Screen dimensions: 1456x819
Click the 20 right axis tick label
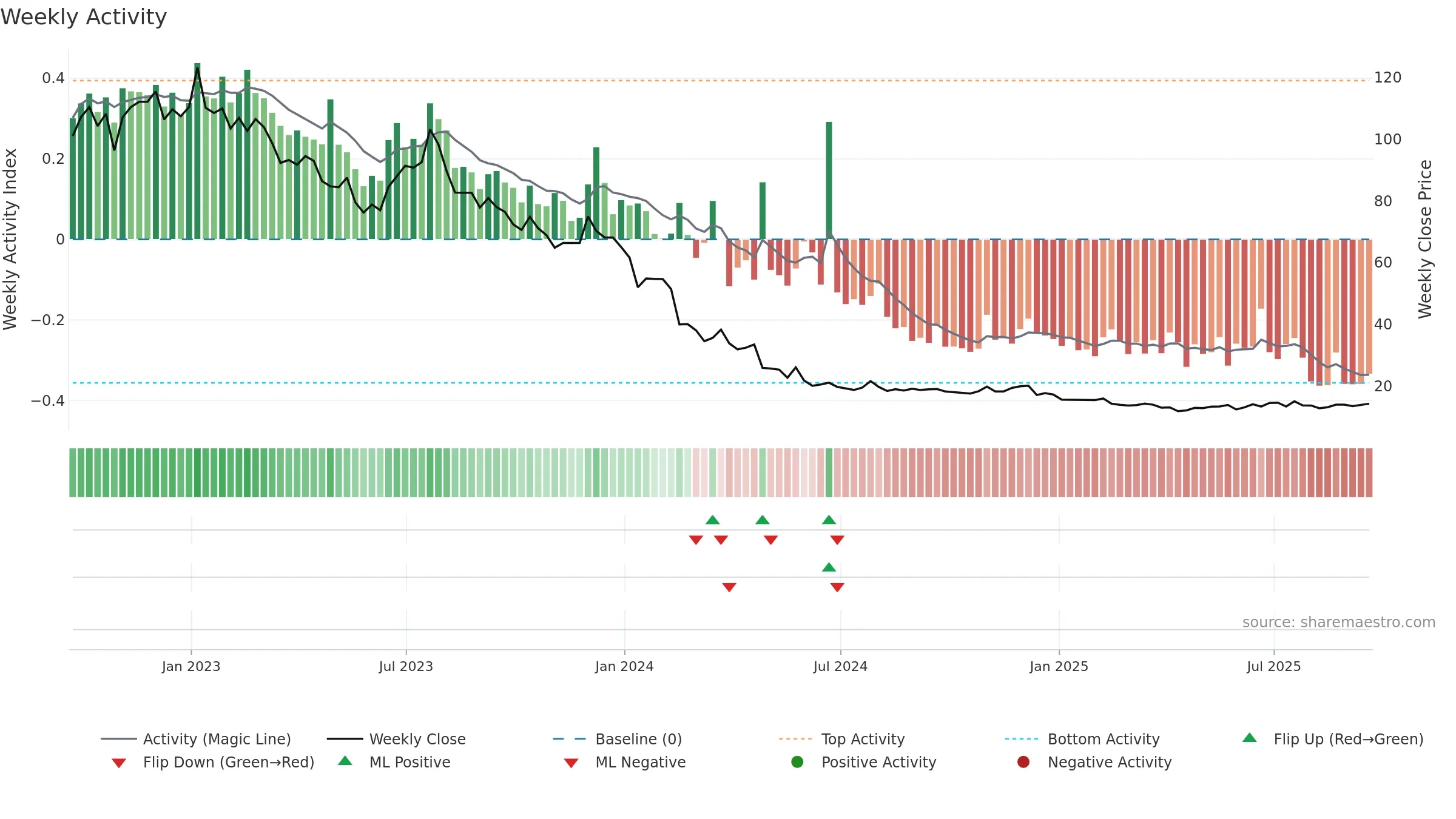coord(1383,386)
